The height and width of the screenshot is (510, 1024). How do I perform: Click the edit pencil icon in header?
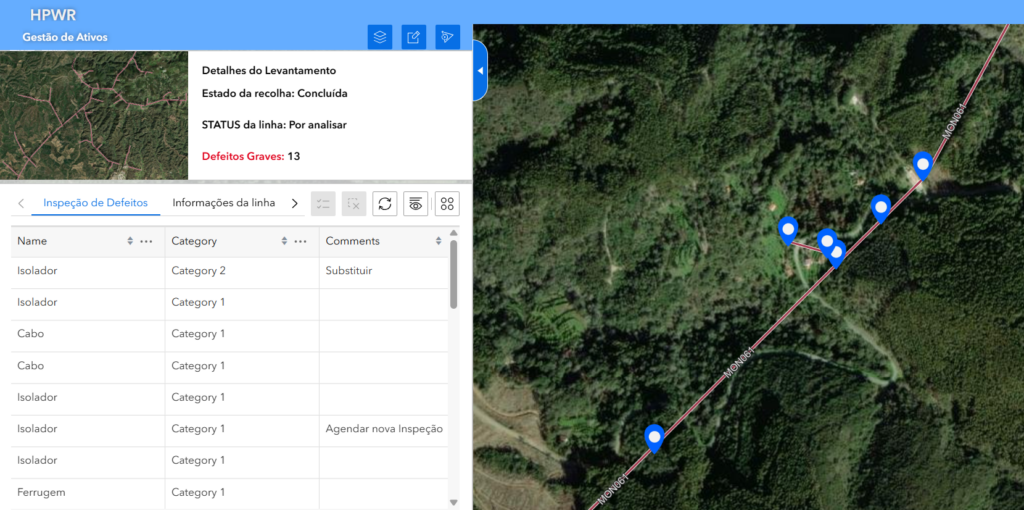tap(413, 37)
